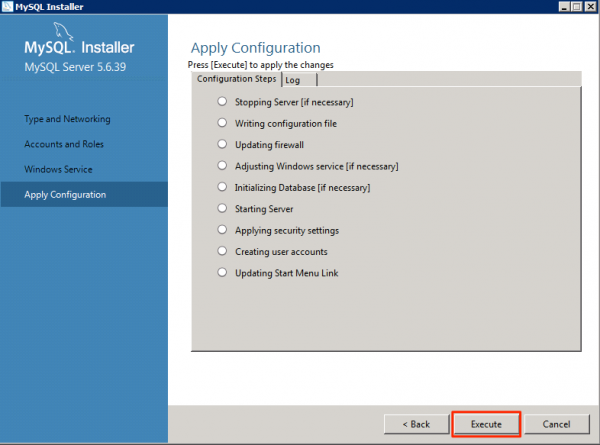Click the 'Applying security settings' text

(287, 231)
